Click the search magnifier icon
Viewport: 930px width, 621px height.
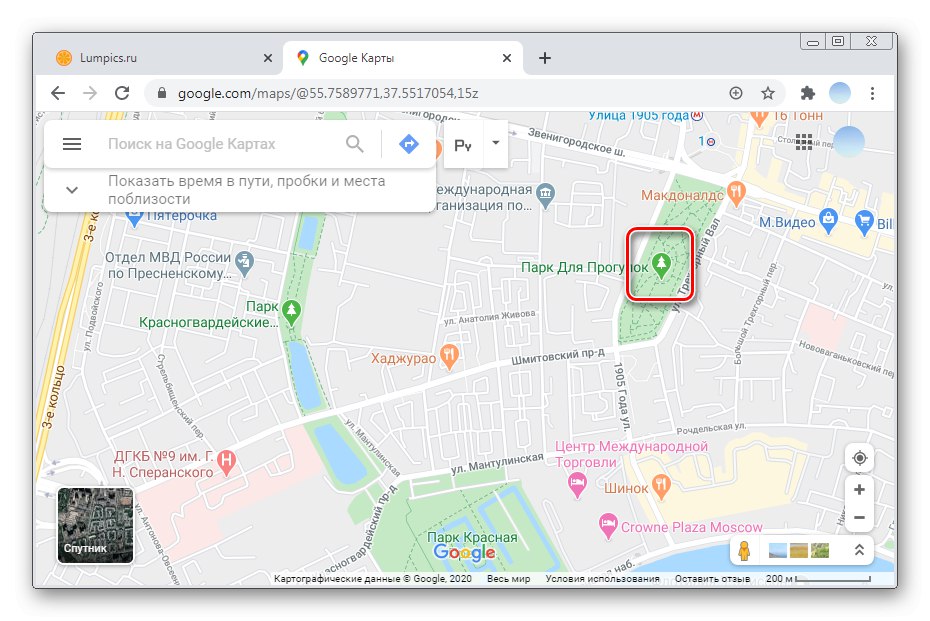coord(354,144)
